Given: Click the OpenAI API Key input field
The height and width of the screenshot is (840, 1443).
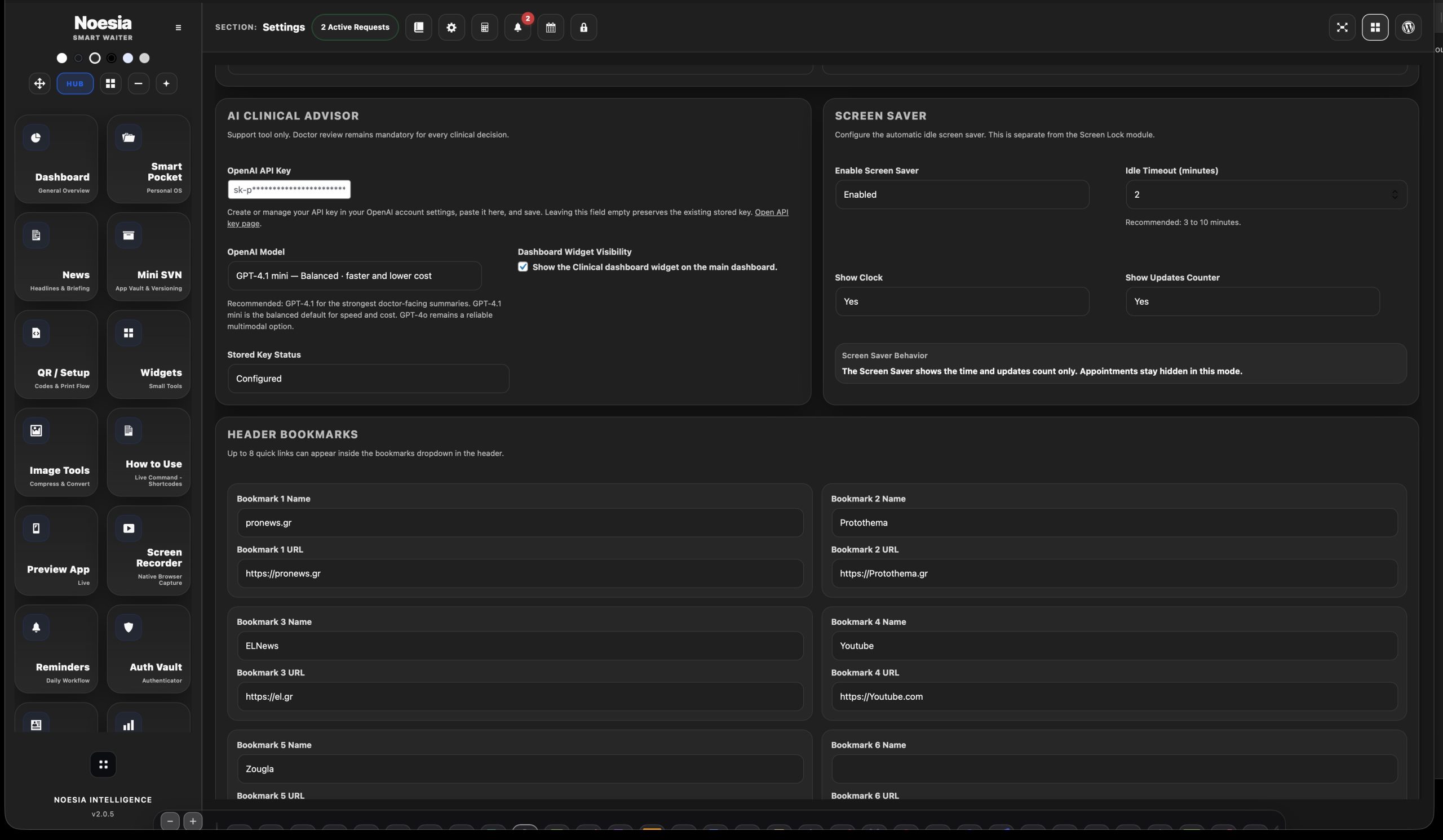Looking at the screenshot, I should pyautogui.click(x=289, y=189).
